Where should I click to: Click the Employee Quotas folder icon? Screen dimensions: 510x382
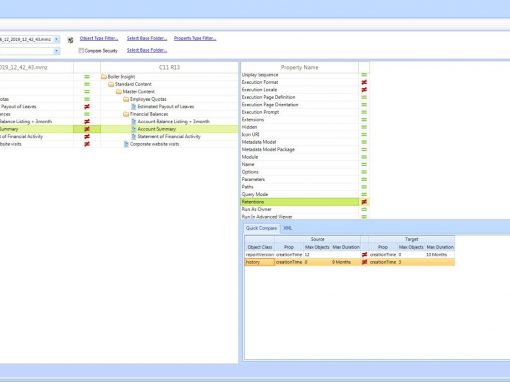126,99
